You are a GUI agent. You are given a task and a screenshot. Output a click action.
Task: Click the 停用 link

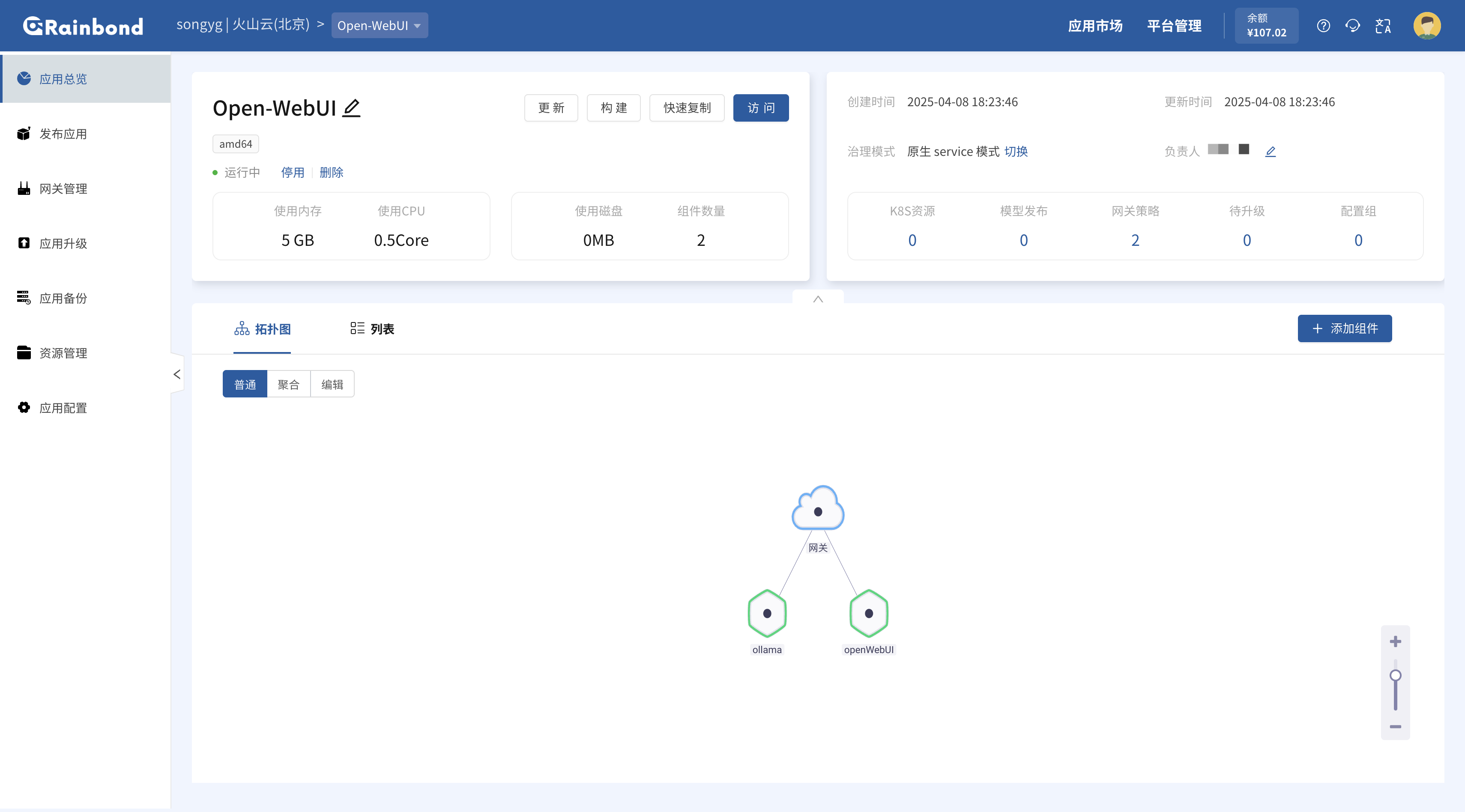click(x=293, y=172)
